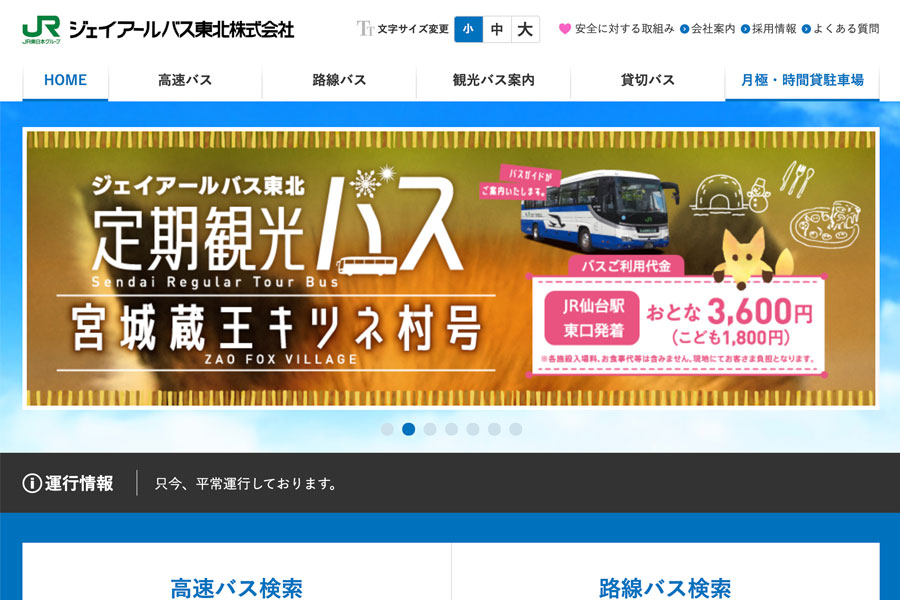Click the fox mascot illustration
Image resolution: width=900 pixels, height=600 pixels.
click(x=752, y=258)
